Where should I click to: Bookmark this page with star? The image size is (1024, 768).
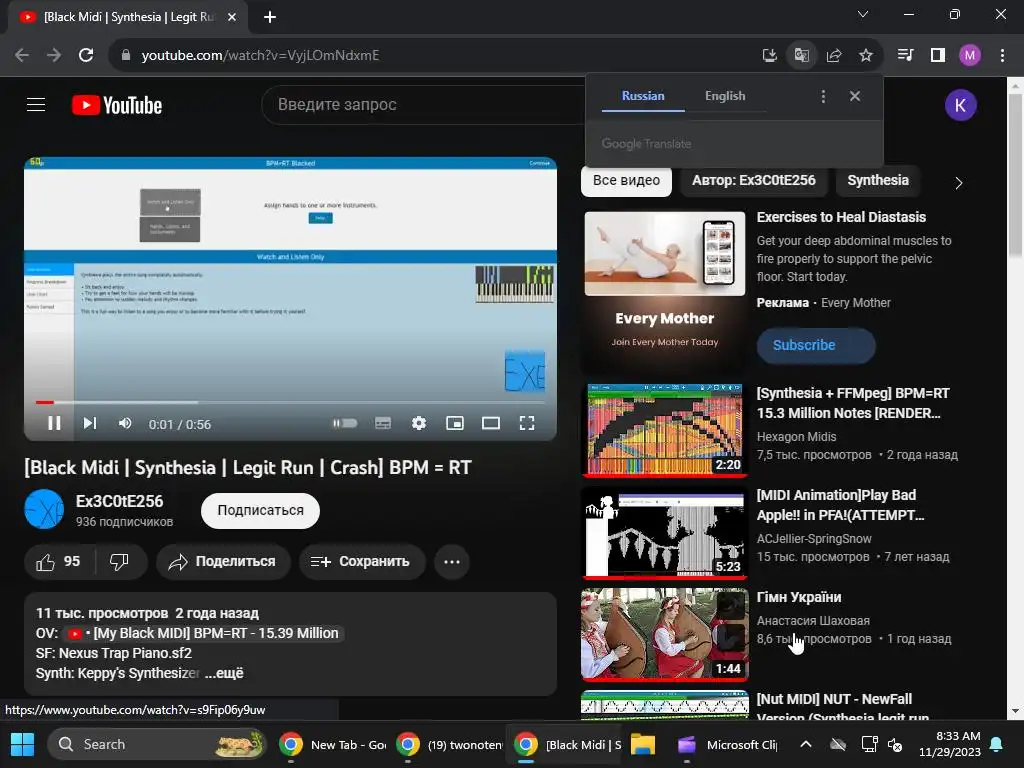tap(866, 56)
